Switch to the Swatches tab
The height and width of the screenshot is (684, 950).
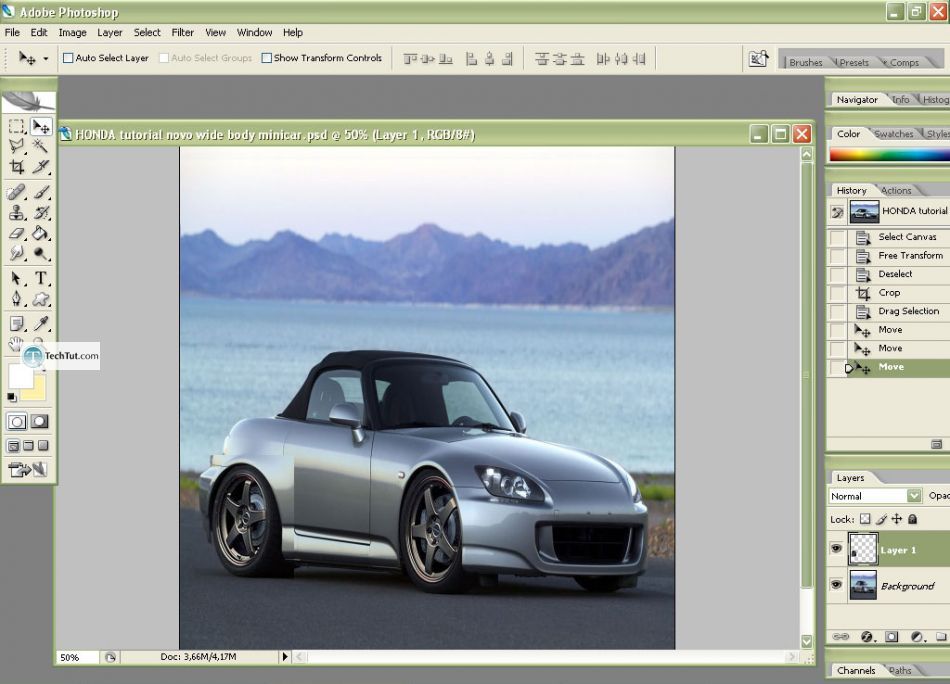[x=894, y=134]
